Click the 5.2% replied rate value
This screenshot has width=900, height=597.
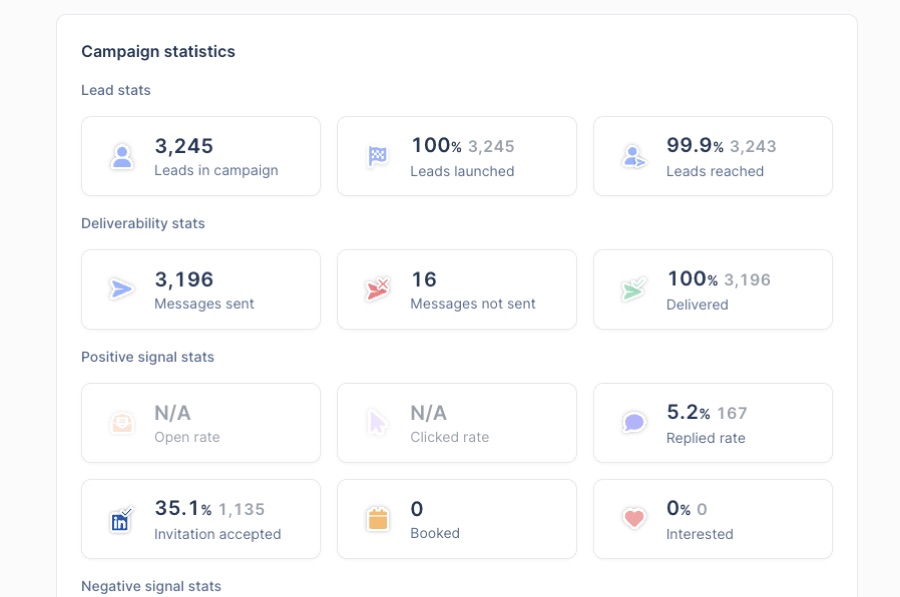click(688, 412)
